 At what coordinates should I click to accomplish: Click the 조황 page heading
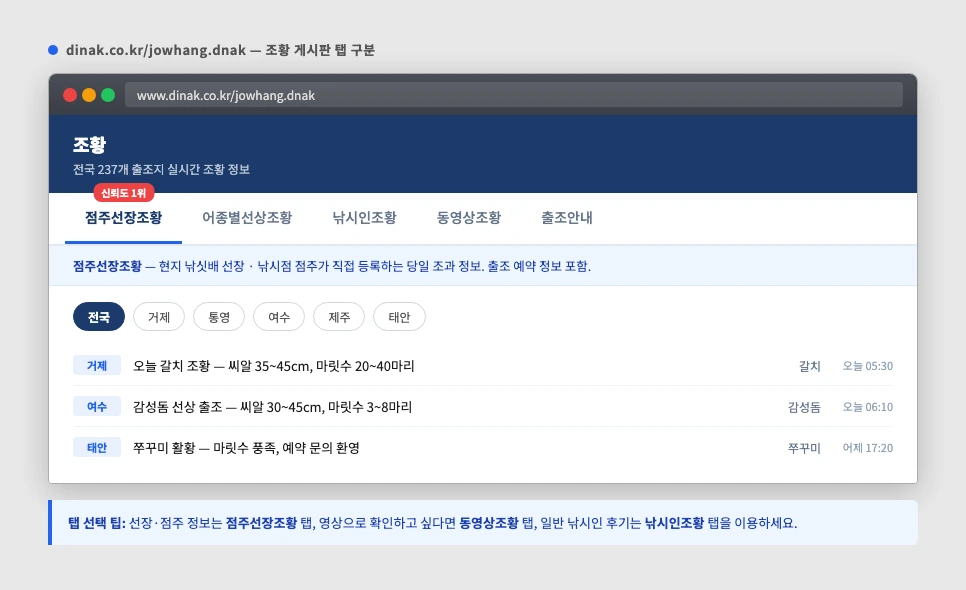(89, 145)
